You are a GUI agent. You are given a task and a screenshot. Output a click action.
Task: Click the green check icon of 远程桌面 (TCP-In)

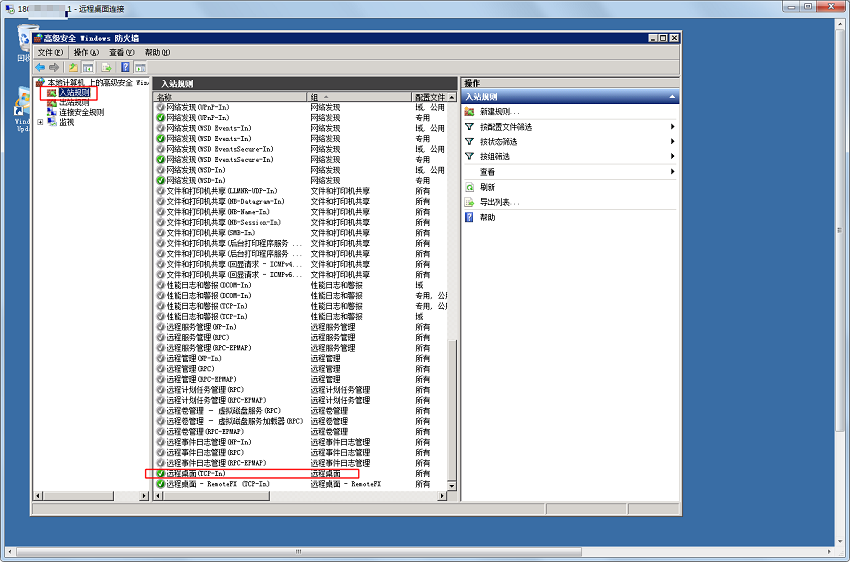160,474
